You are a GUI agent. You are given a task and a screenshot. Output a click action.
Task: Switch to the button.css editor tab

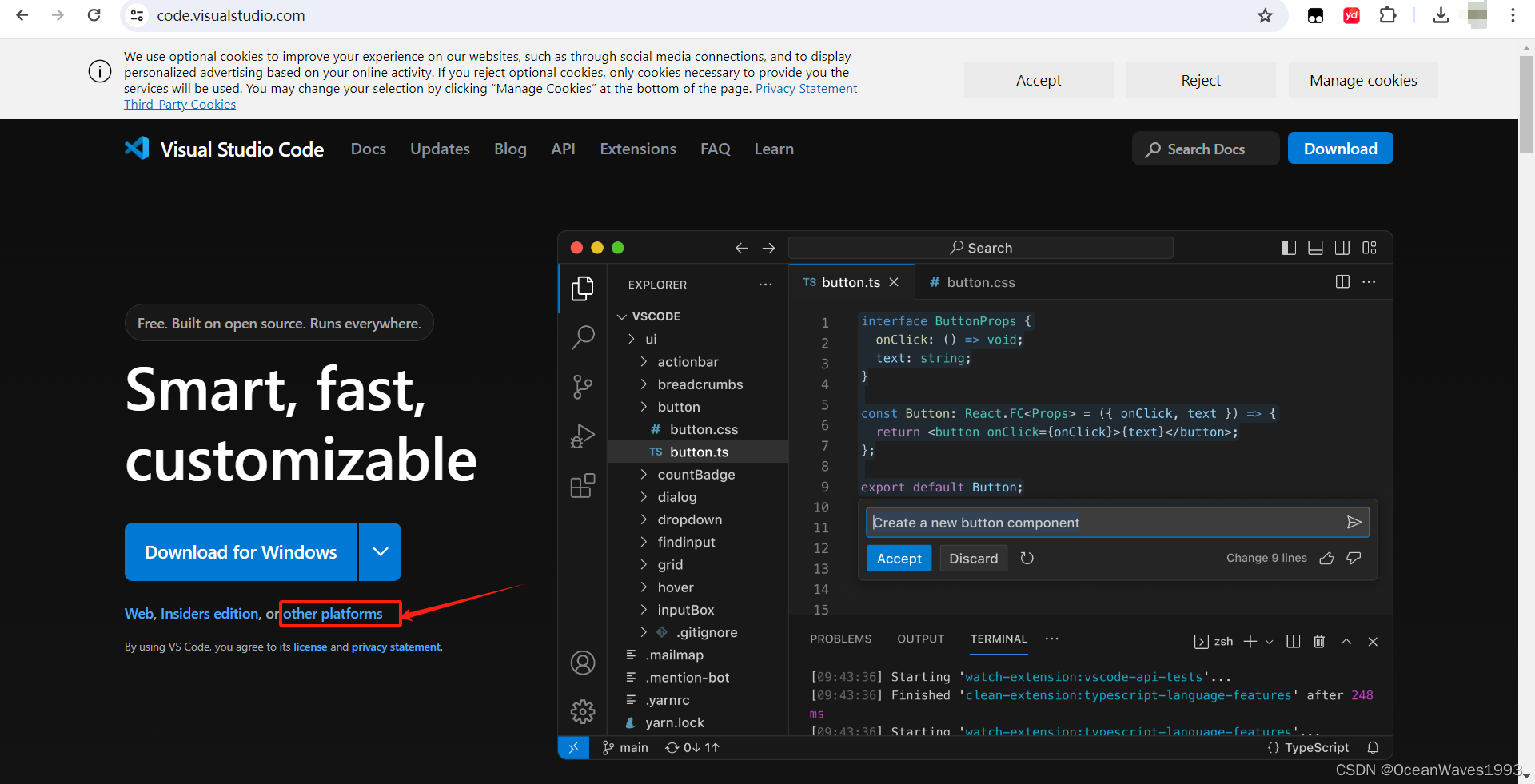click(972, 282)
